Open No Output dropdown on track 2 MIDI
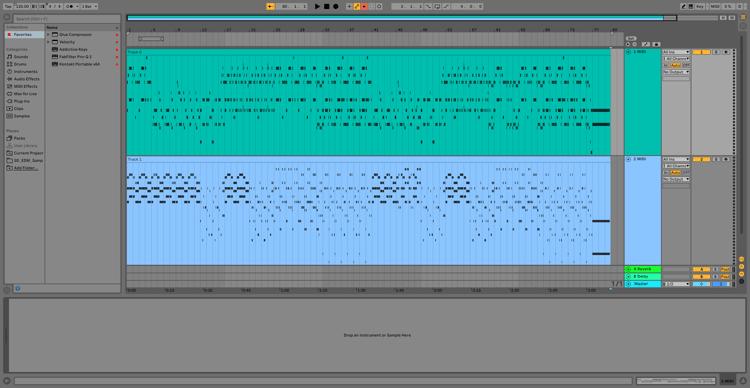750x388 pixels. 676,179
